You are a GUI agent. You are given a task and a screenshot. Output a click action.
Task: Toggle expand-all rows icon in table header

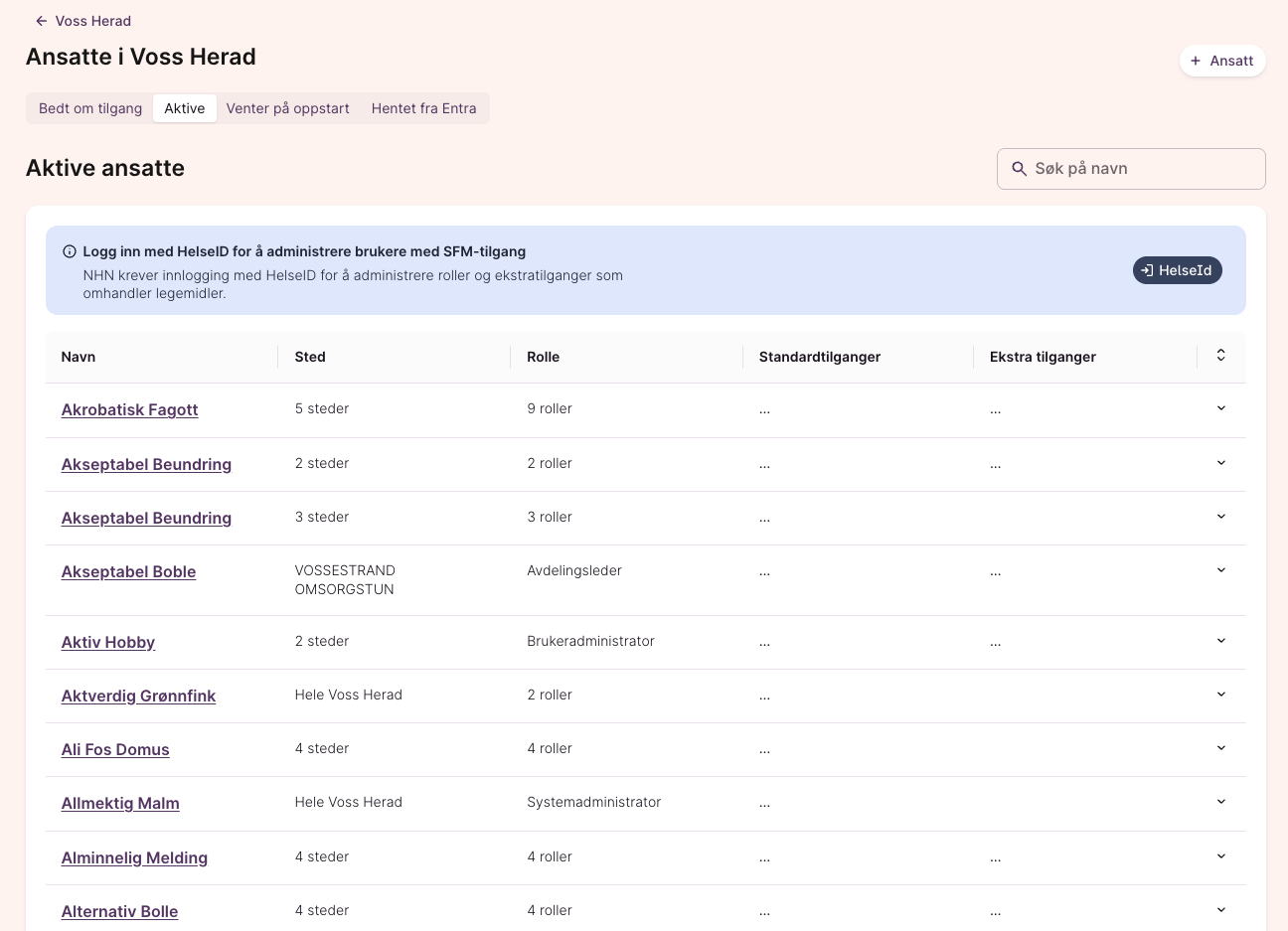(x=1220, y=356)
